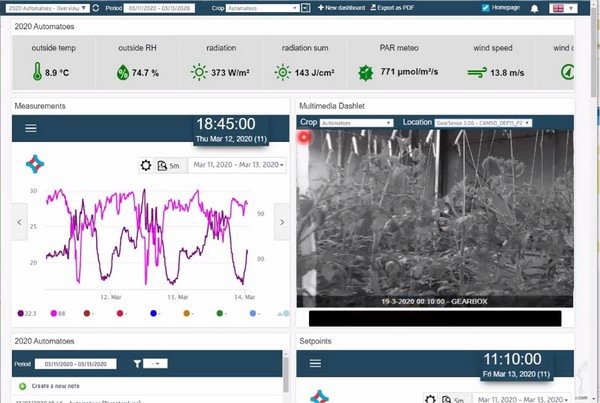This screenshot has height=403, width=600.
Task: Toggle the Homepage checkbox
Action: click(x=486, y=8)
